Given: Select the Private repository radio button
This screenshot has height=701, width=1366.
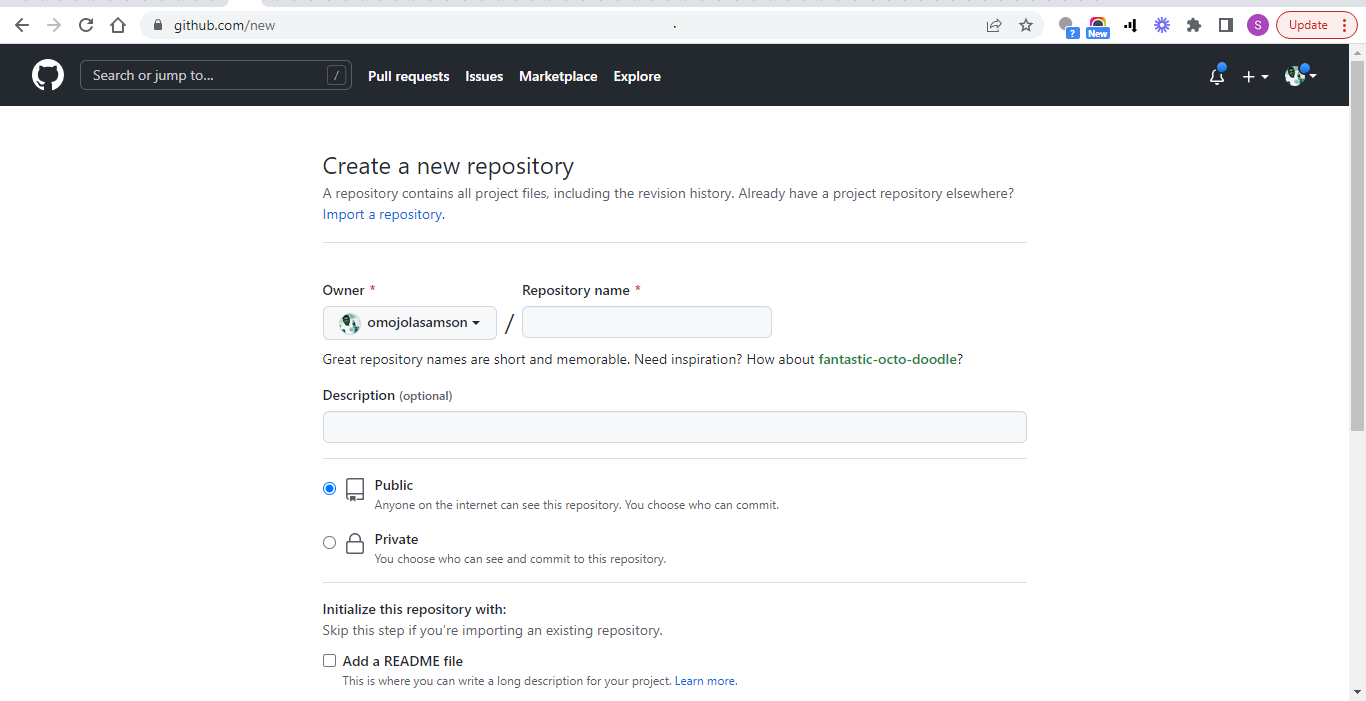Looking at the screenshot, I should [x=329, y=542].
